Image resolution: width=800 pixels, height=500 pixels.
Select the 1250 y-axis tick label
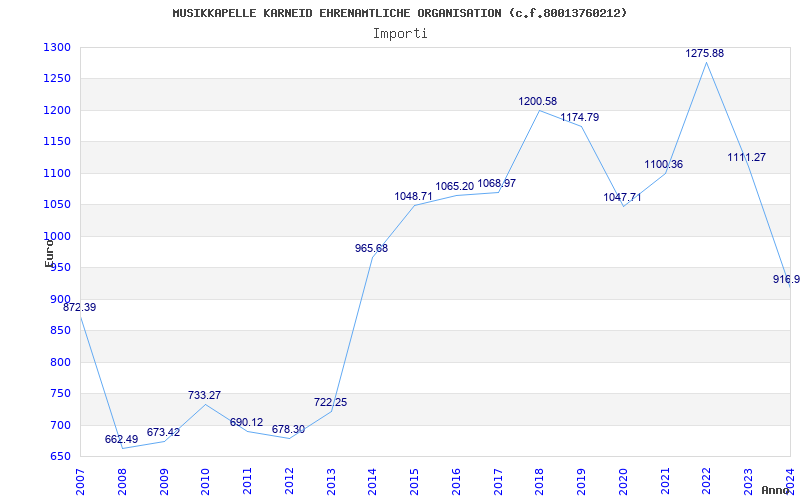(x=57, y=79)
